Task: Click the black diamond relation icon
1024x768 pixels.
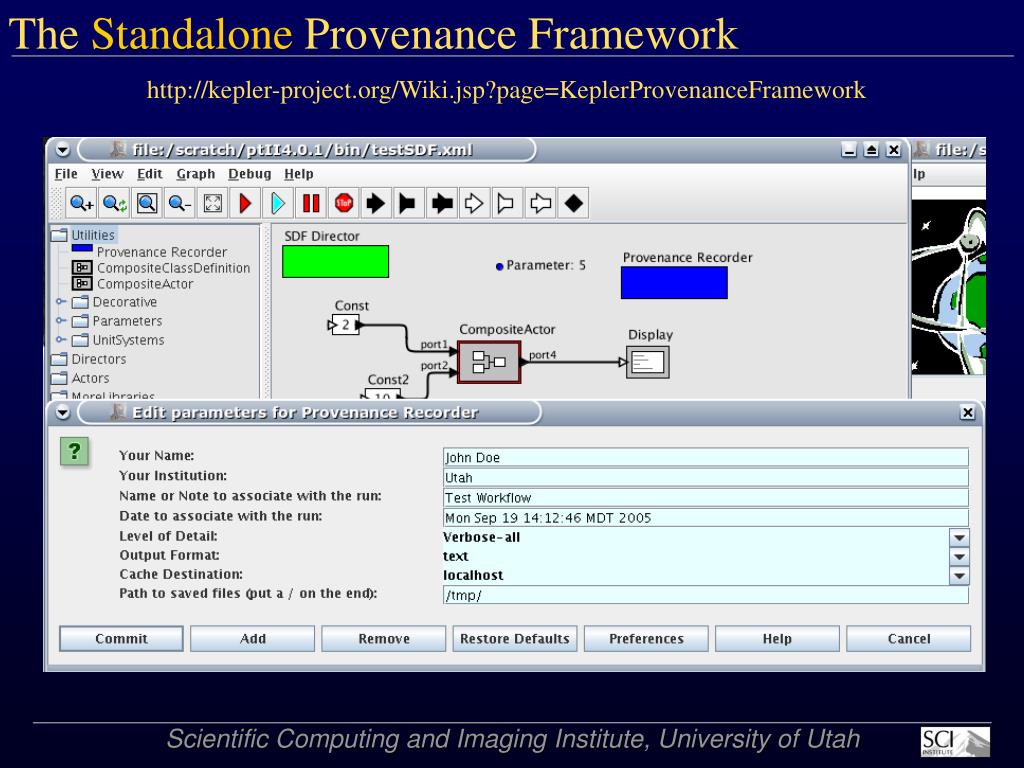Action: (x=573, y=204)
